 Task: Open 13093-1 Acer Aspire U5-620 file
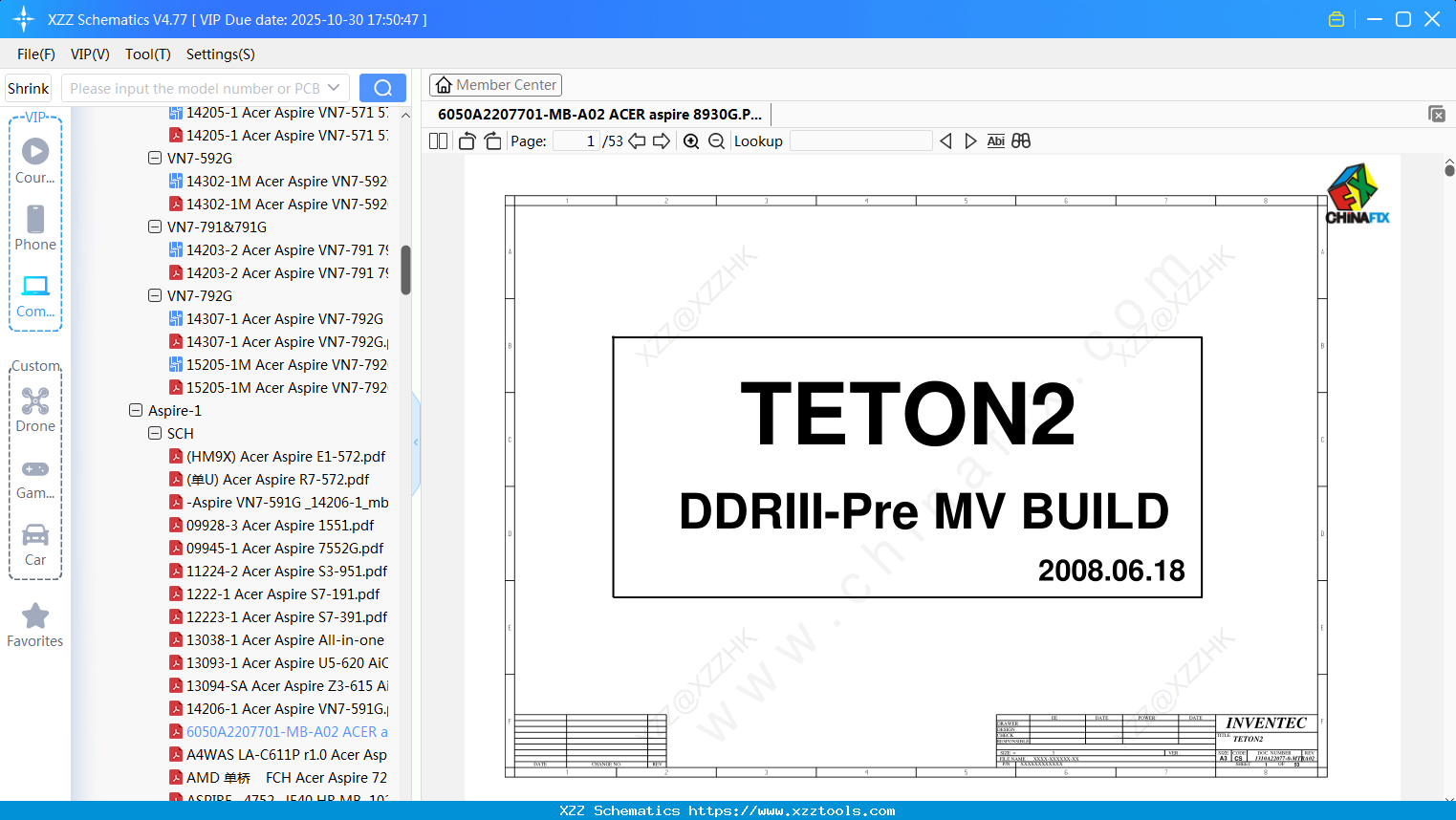(278, 663)
